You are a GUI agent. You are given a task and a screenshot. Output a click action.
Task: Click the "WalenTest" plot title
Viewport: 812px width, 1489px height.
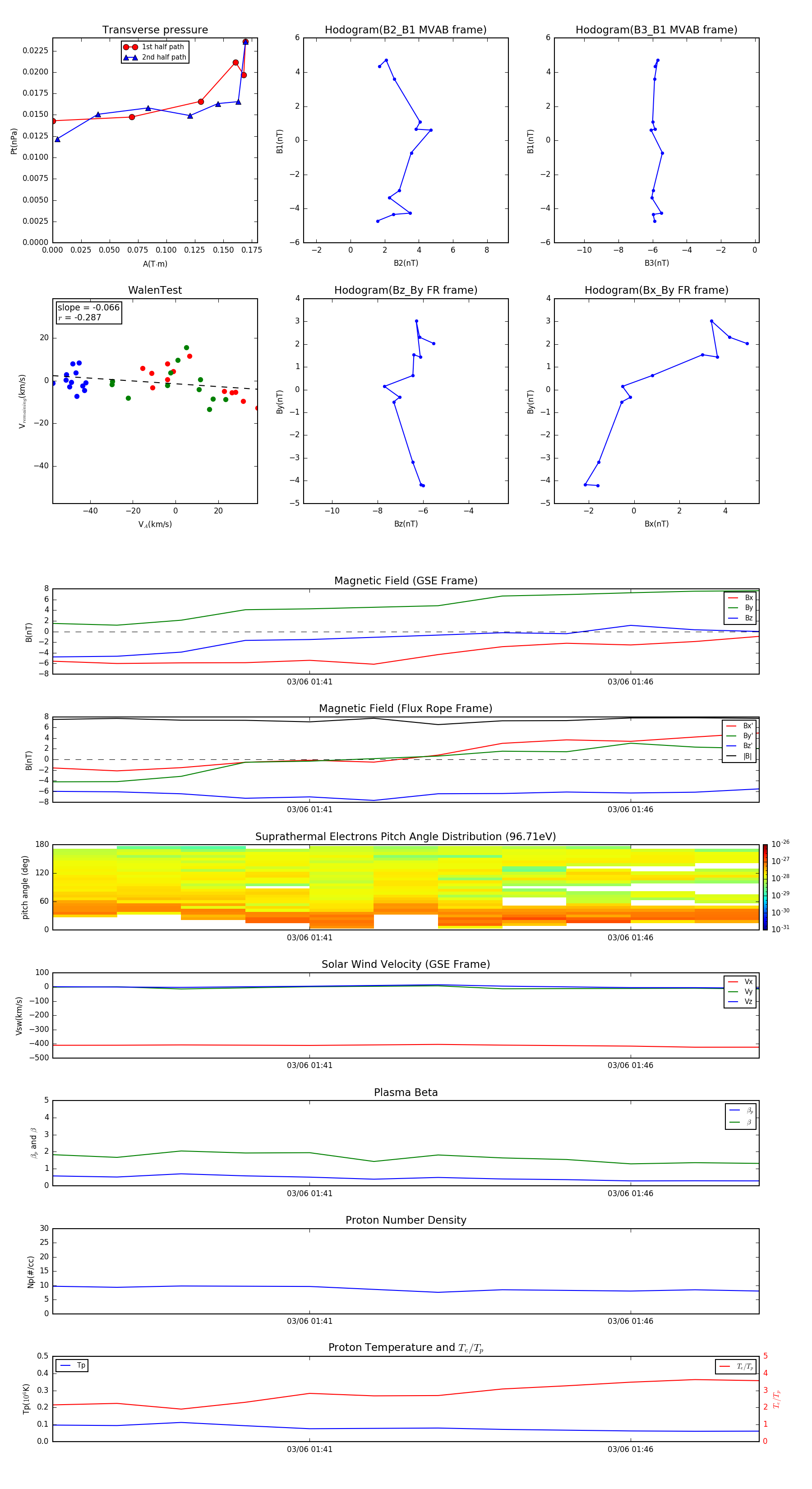coord(155,290)
